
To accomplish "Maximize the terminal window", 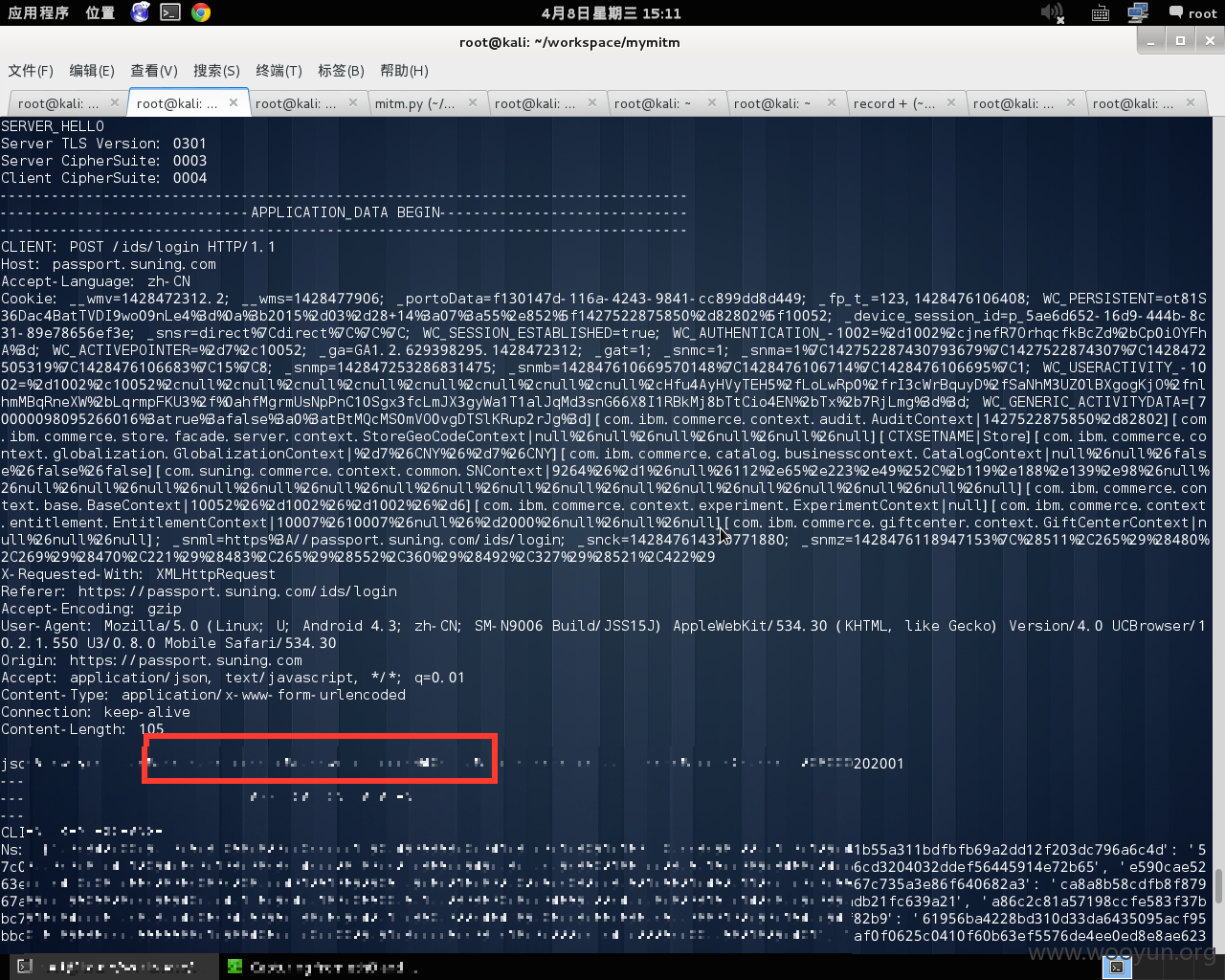I will point(1181,40).
